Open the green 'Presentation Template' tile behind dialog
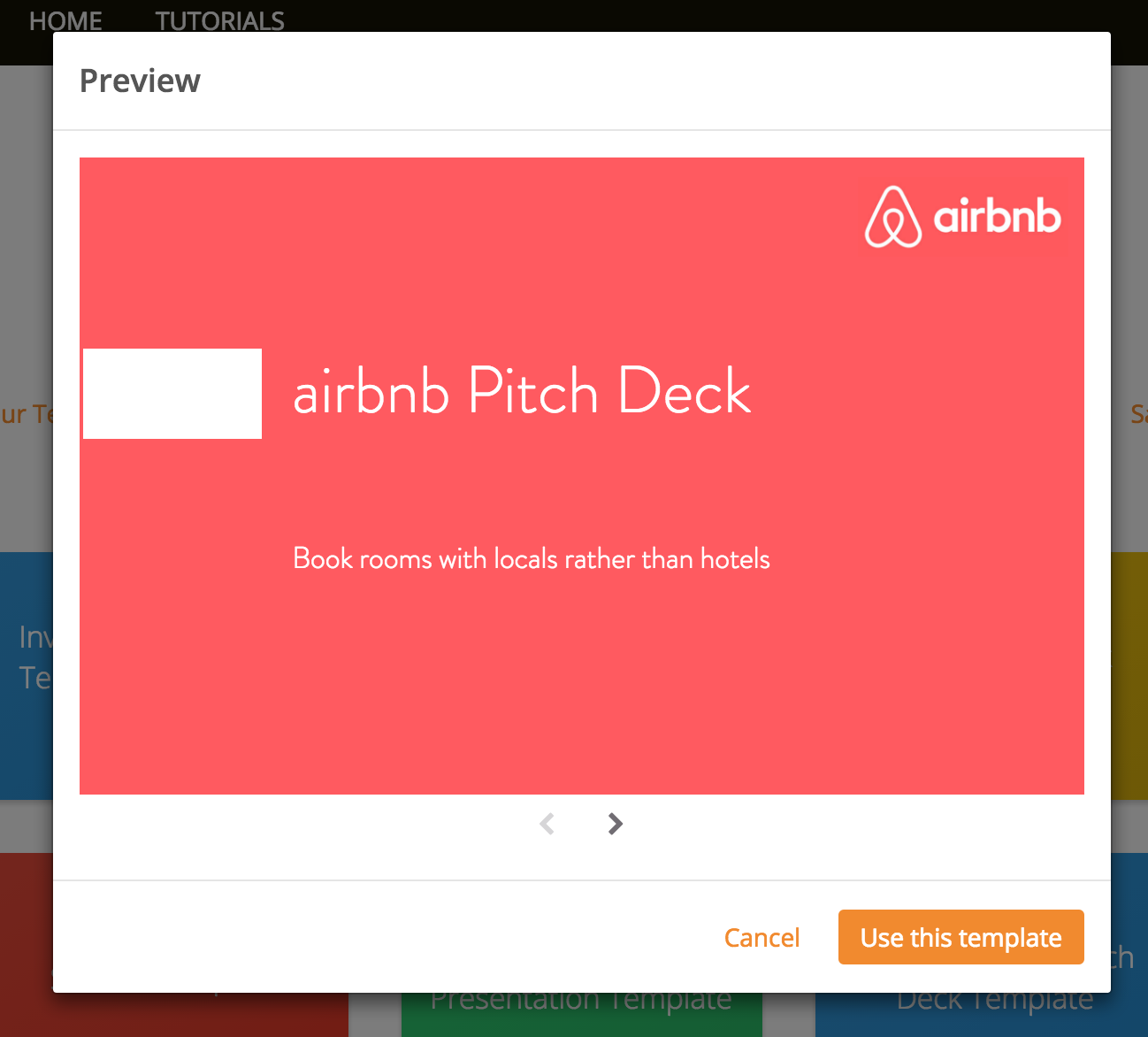 (582, 1014)
